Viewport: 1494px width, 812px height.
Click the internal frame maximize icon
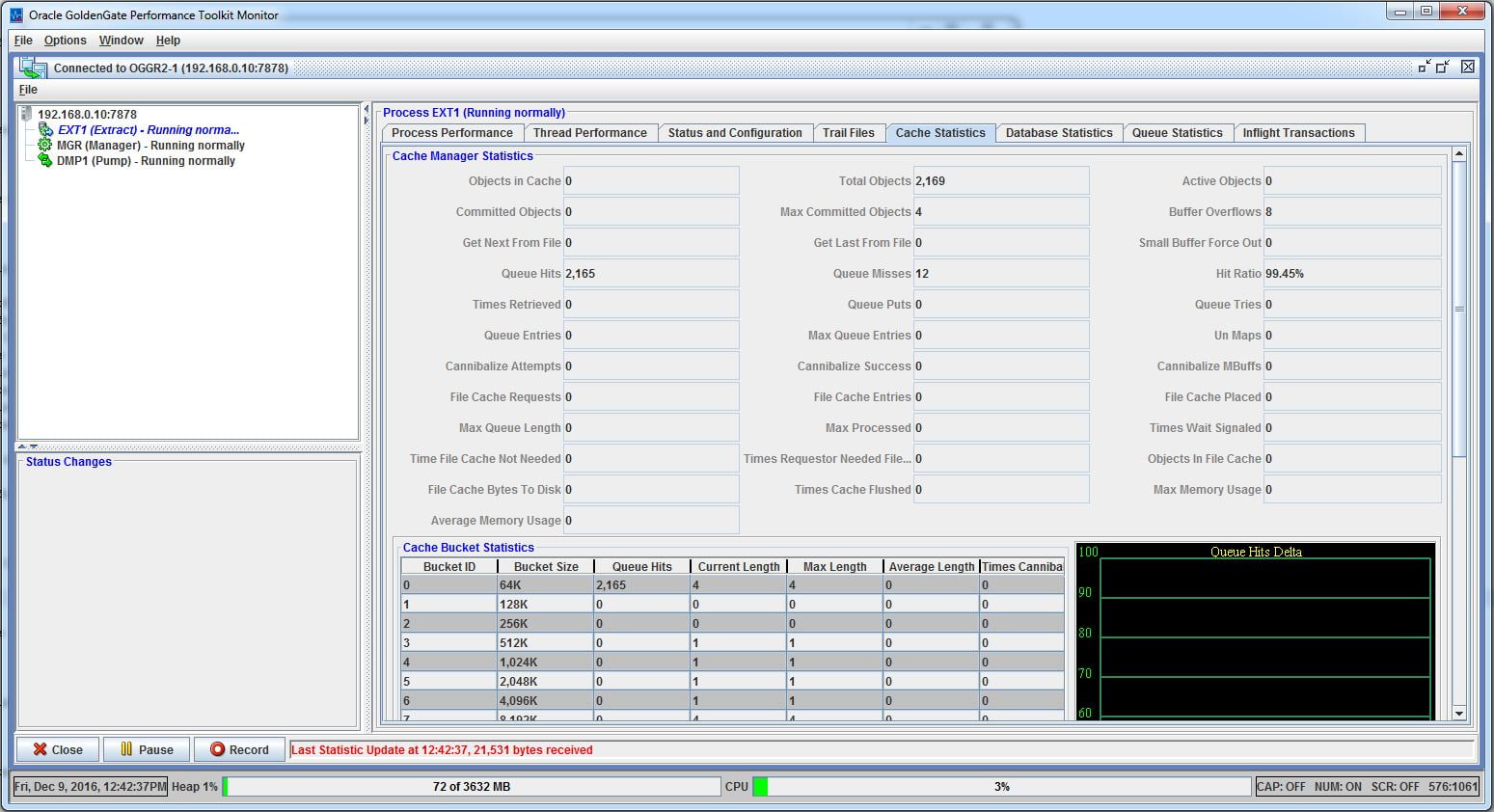[x=1443, y=67]
